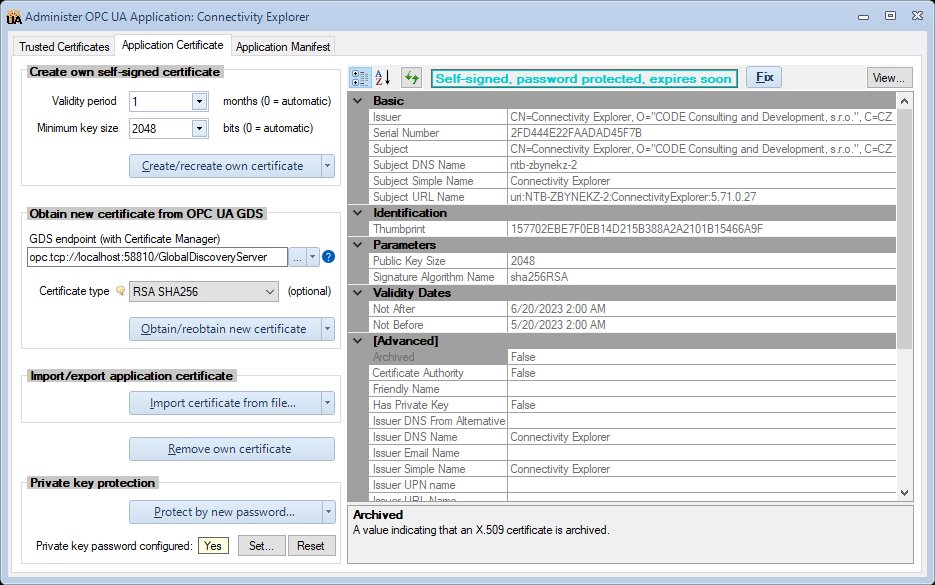Open the Import certificate from file split arrow
The width and height of the screenshot is (935, 585).
click(x=327, y=403)
